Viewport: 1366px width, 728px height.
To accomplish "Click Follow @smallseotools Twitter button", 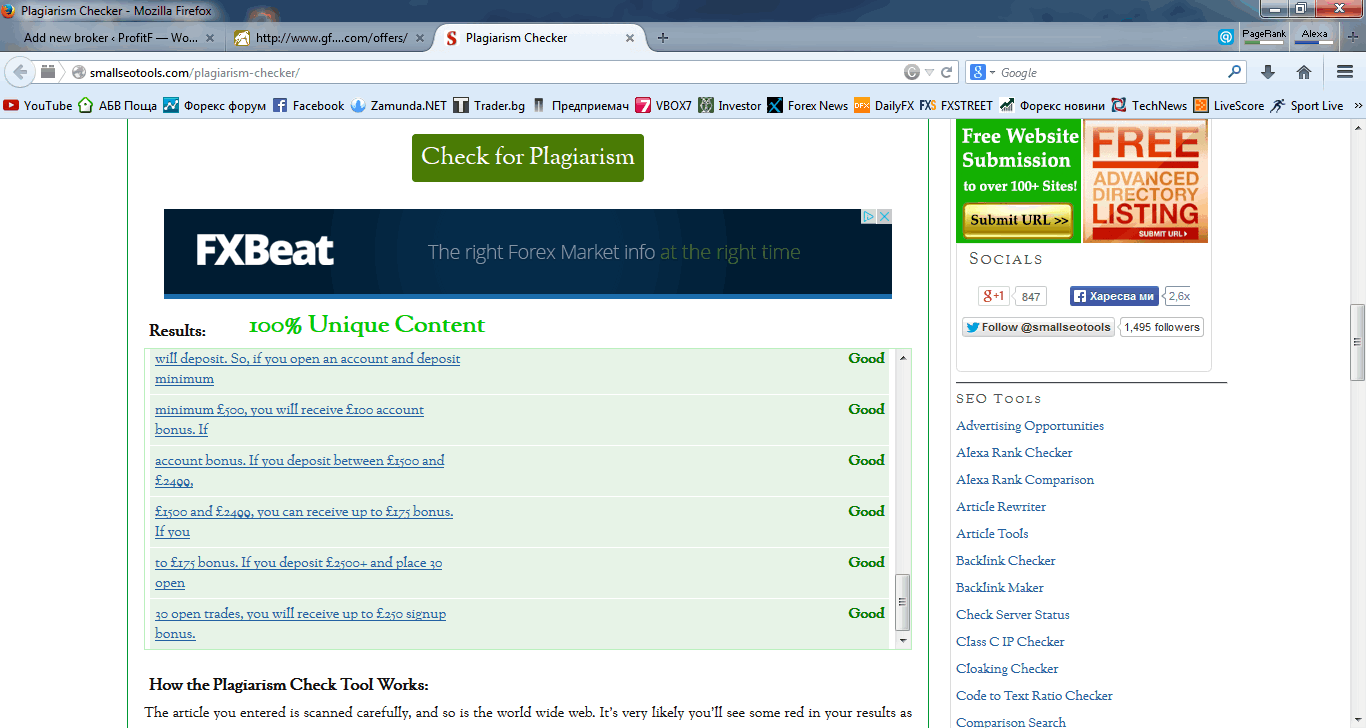I will [1038, 327].
